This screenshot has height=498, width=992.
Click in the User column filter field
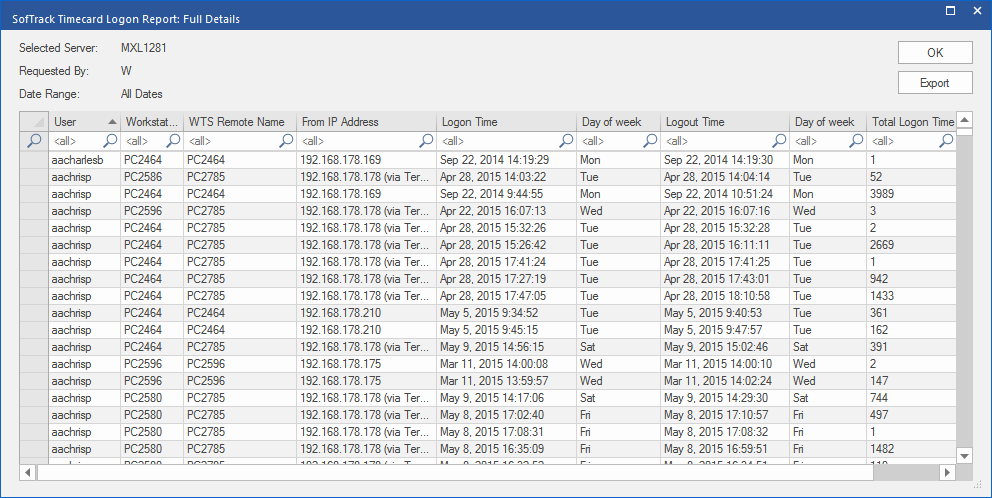(75, 141)
